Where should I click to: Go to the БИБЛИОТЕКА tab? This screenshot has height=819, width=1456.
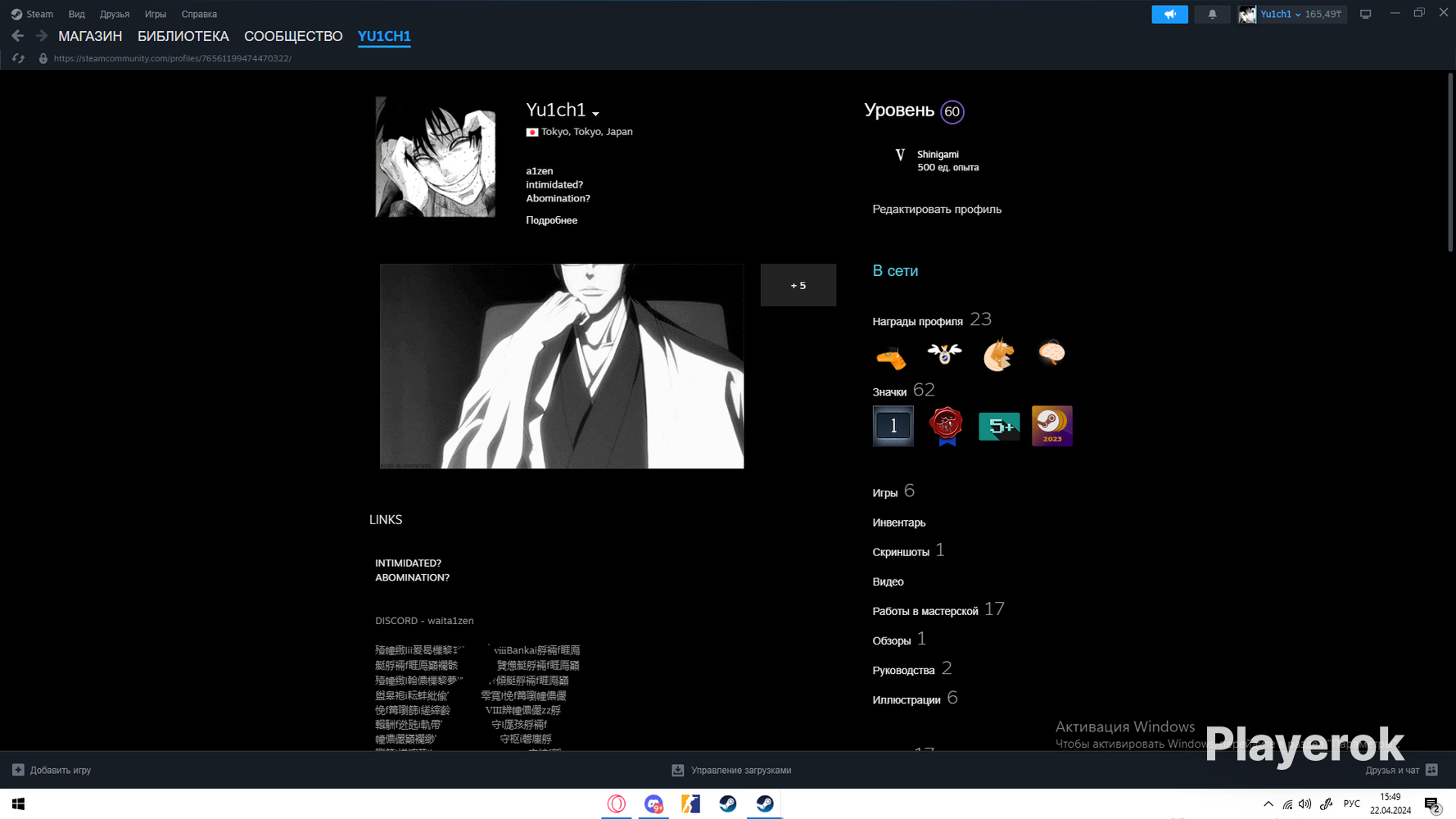click(183, 36)
